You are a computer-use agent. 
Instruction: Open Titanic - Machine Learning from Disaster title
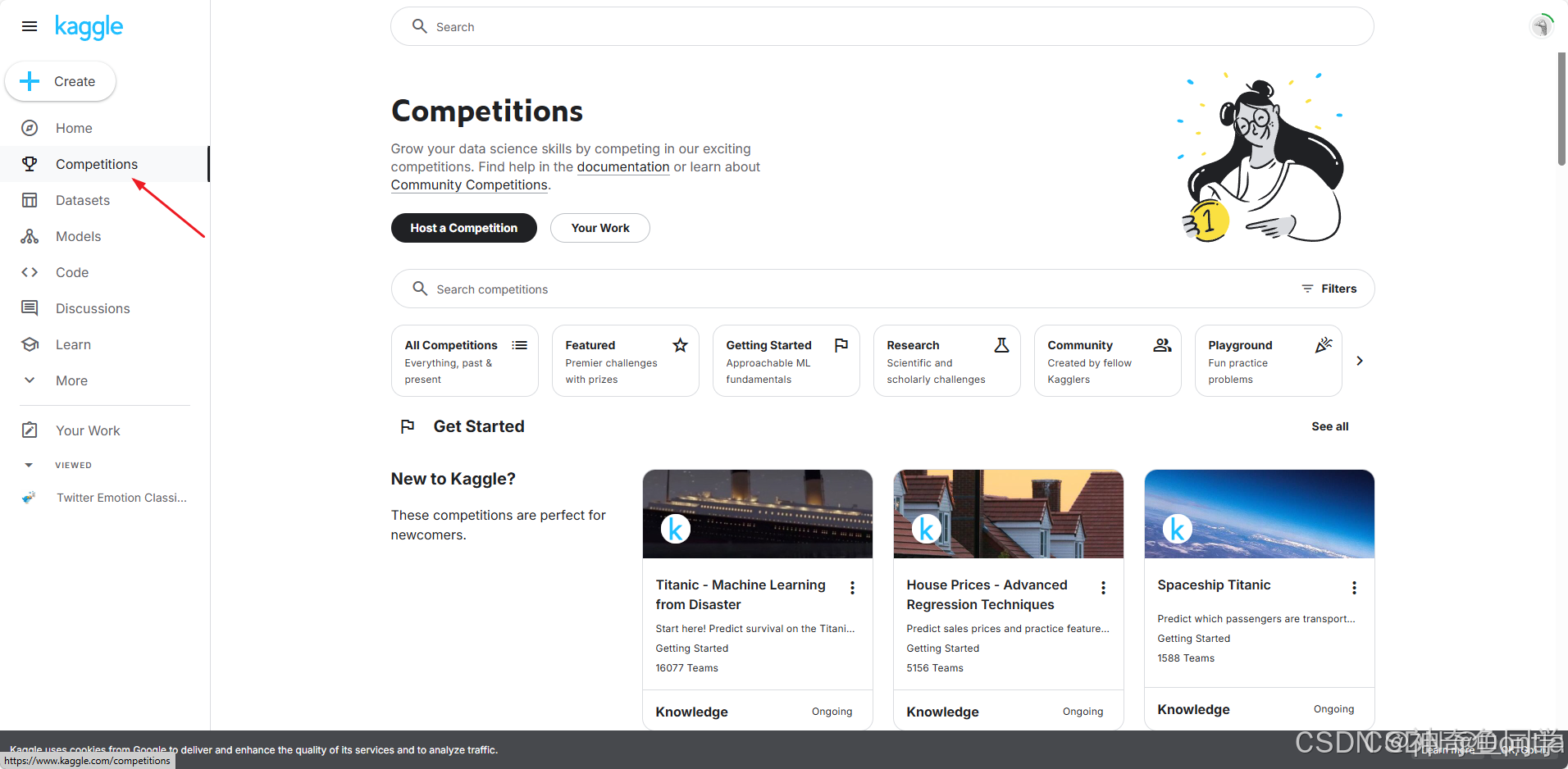click(x=741, y=594)
